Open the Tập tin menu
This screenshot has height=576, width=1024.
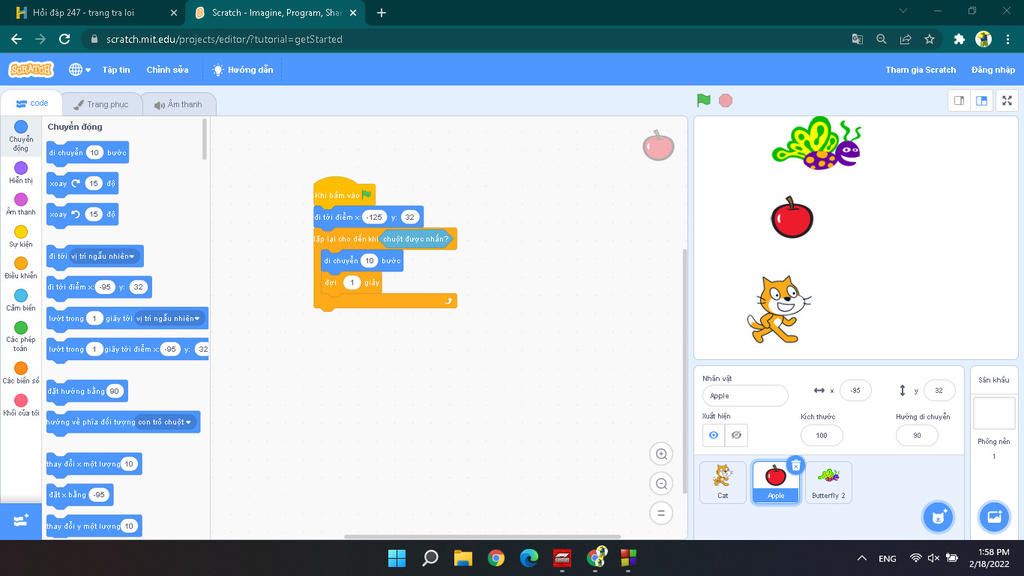(x=116, y=69)
